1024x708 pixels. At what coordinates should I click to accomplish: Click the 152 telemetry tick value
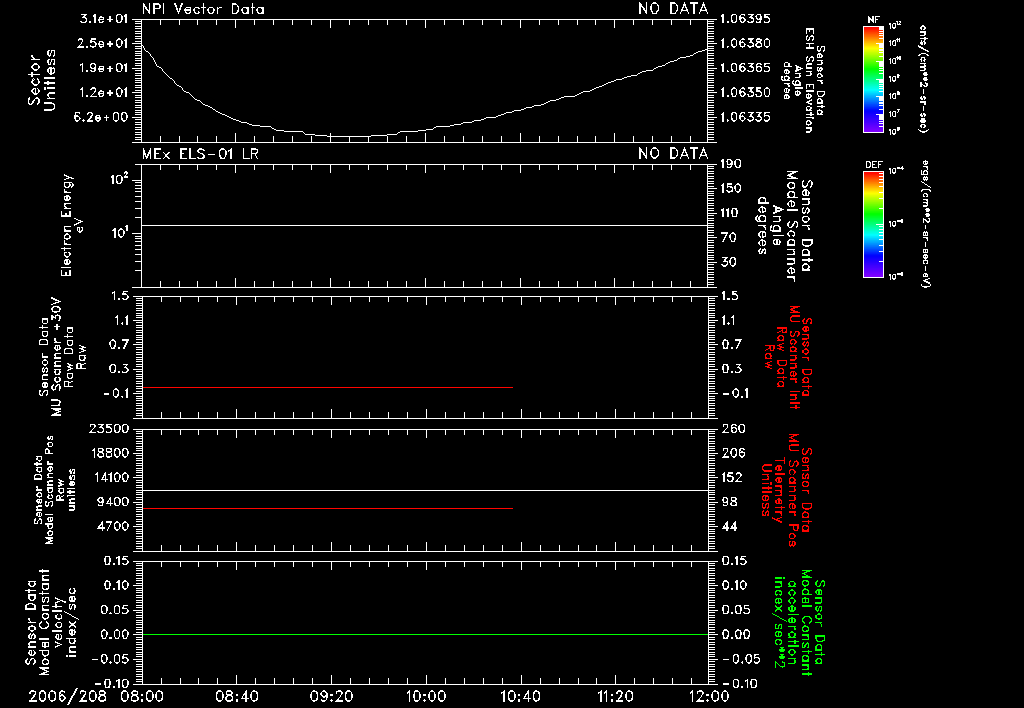(x=733, y=477)
